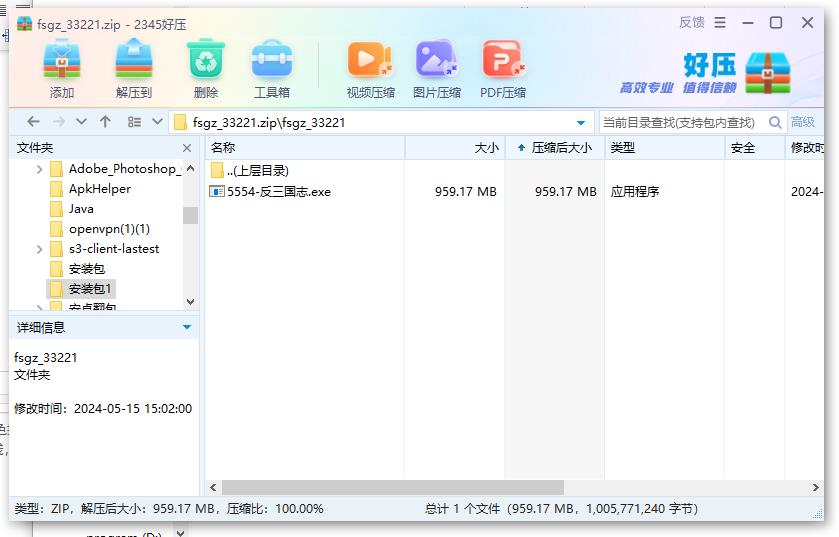Click the address path field

coord(381,122)
